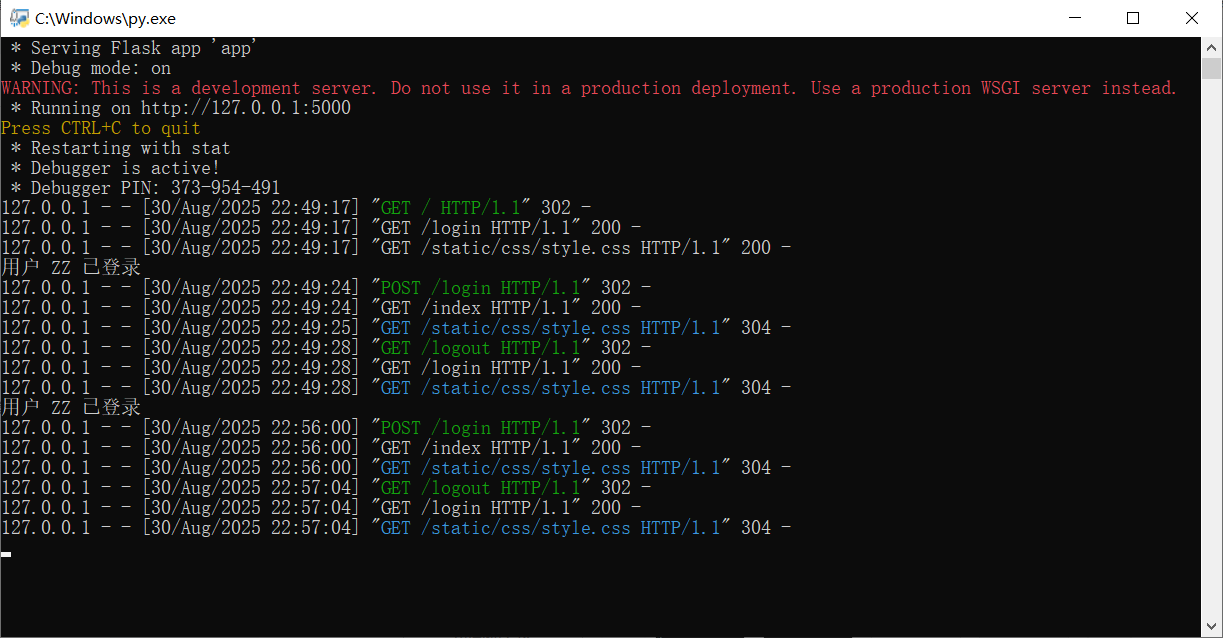Click the blinking console cursor
This screenshot has height=638, width=1223.
[6, 553]
